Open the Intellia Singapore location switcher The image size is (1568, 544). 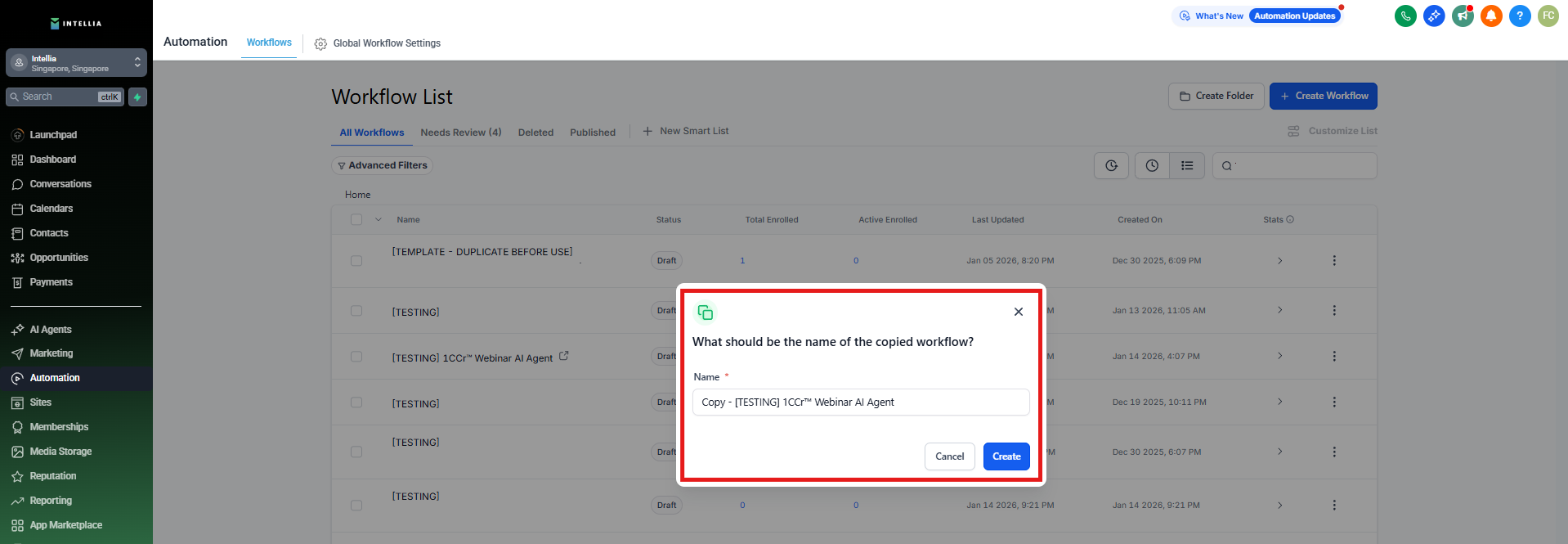pos(76,63)
